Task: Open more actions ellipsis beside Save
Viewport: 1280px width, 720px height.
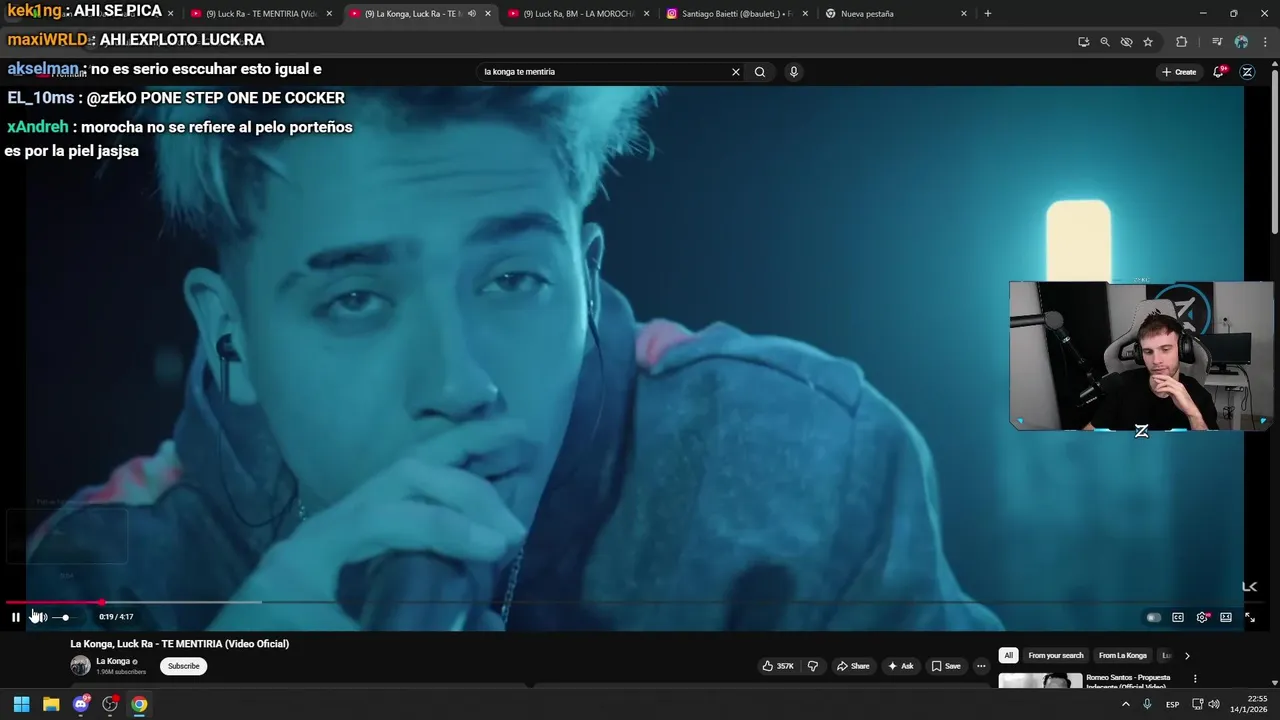Action: pos(981,666)
